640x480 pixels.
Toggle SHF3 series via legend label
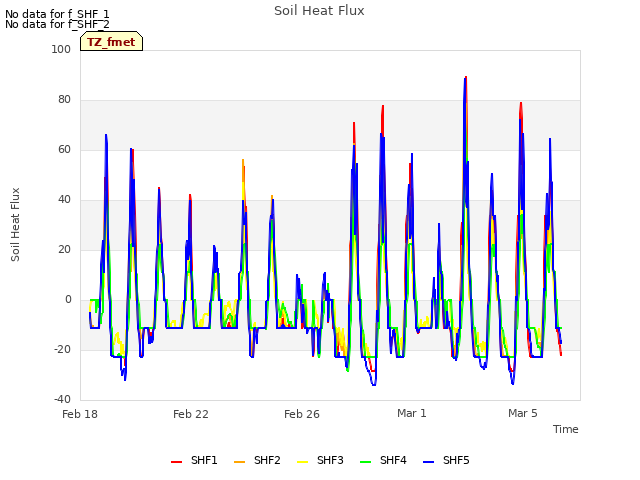tap(330, 460)
